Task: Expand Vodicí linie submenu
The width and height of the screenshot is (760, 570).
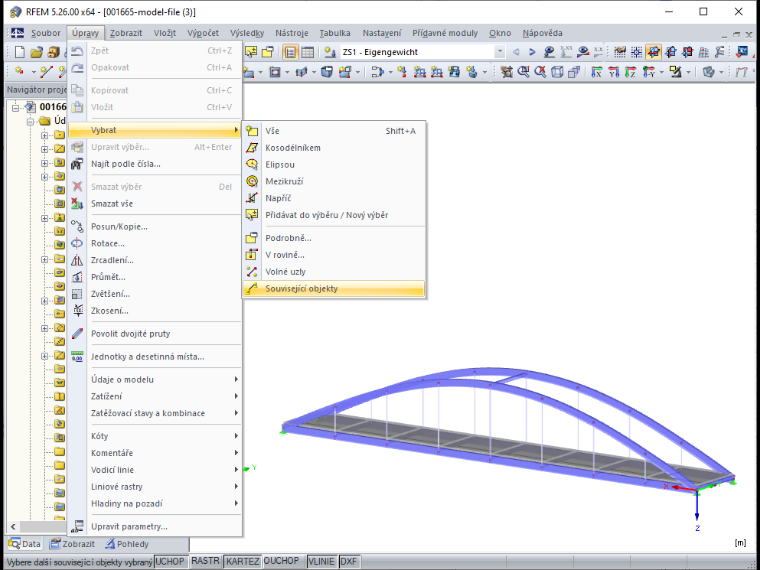Action: click(155, 470)
